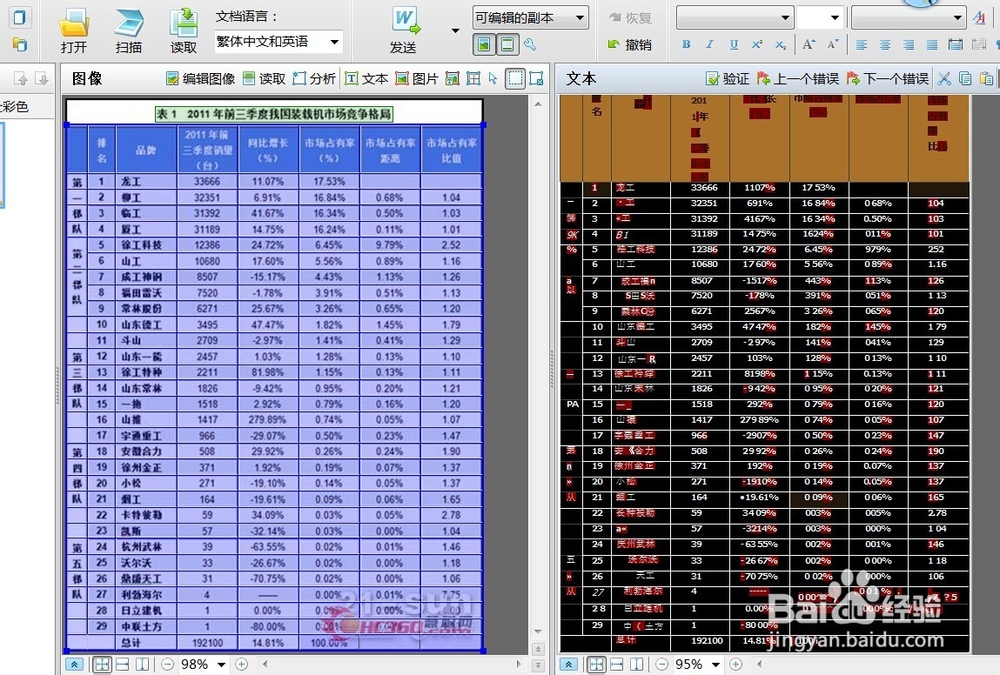Paste with clipboard icon in text toolbar
Screen dimensions: 1000x675
(x=987, y=78)
